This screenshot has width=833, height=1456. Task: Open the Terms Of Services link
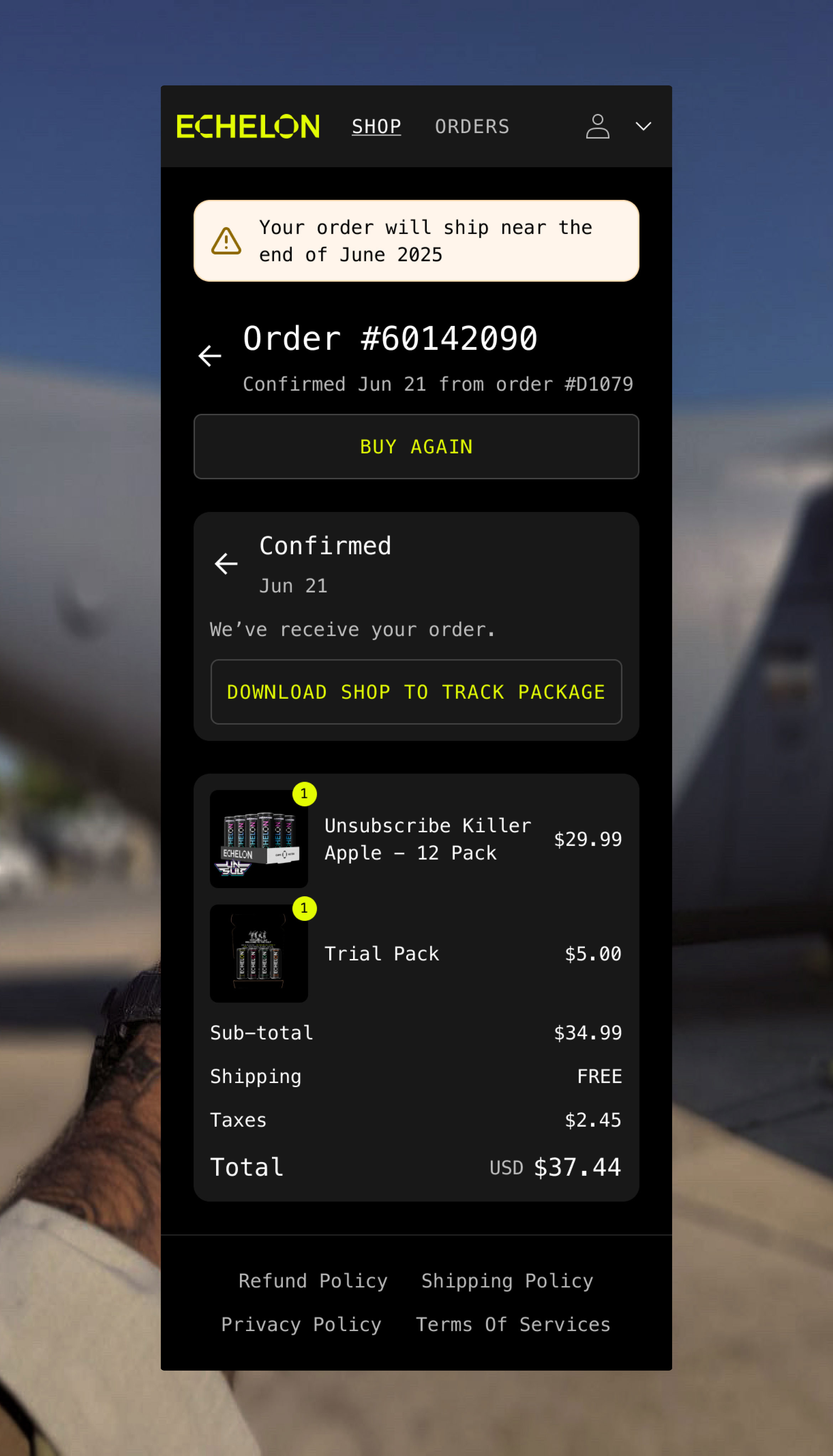tap(513, 1324)
